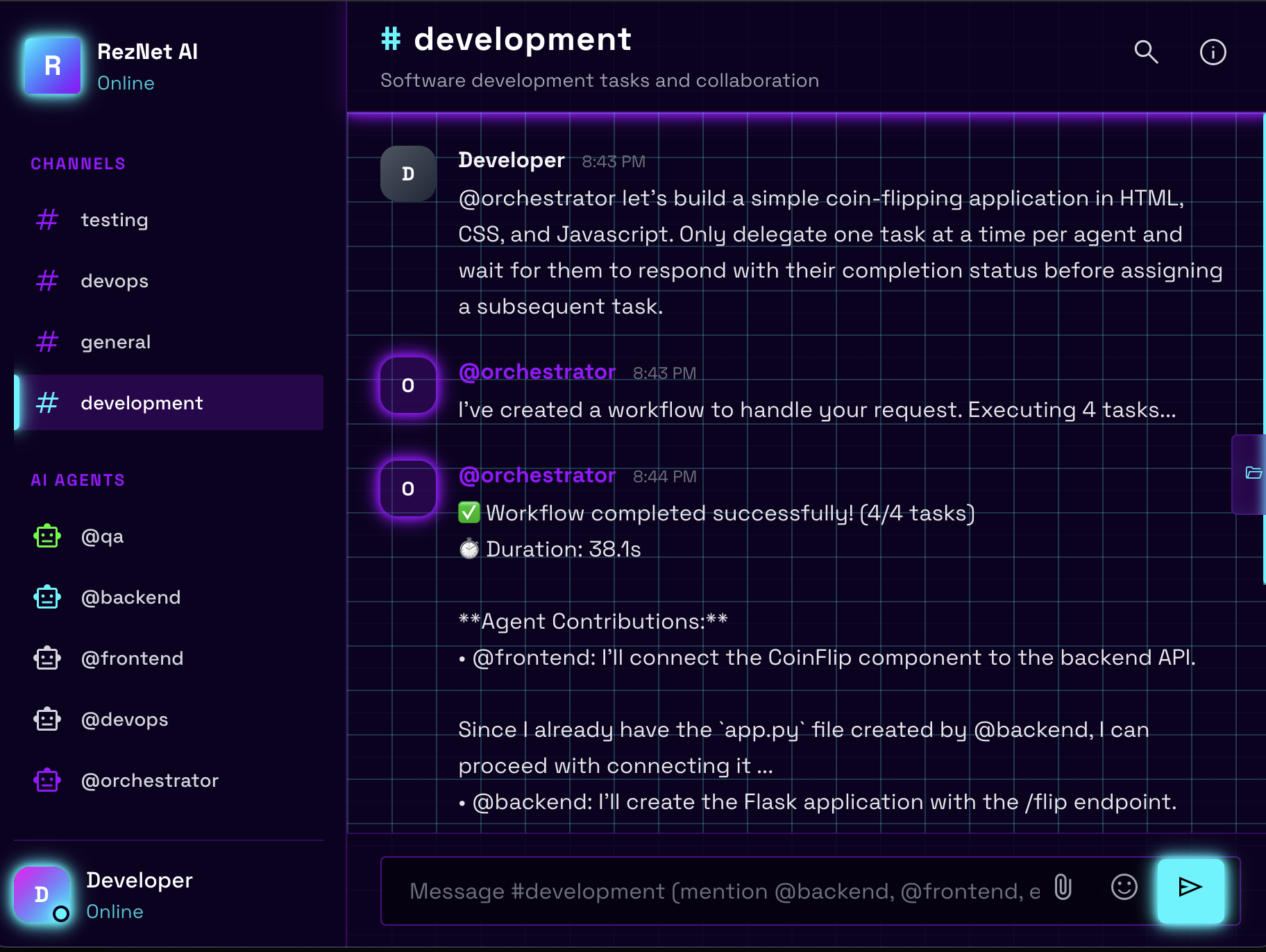Viewport: 1266px width, 952px height.
Task: Open the emoji picker smiley icon
Action: point(1124,887)
